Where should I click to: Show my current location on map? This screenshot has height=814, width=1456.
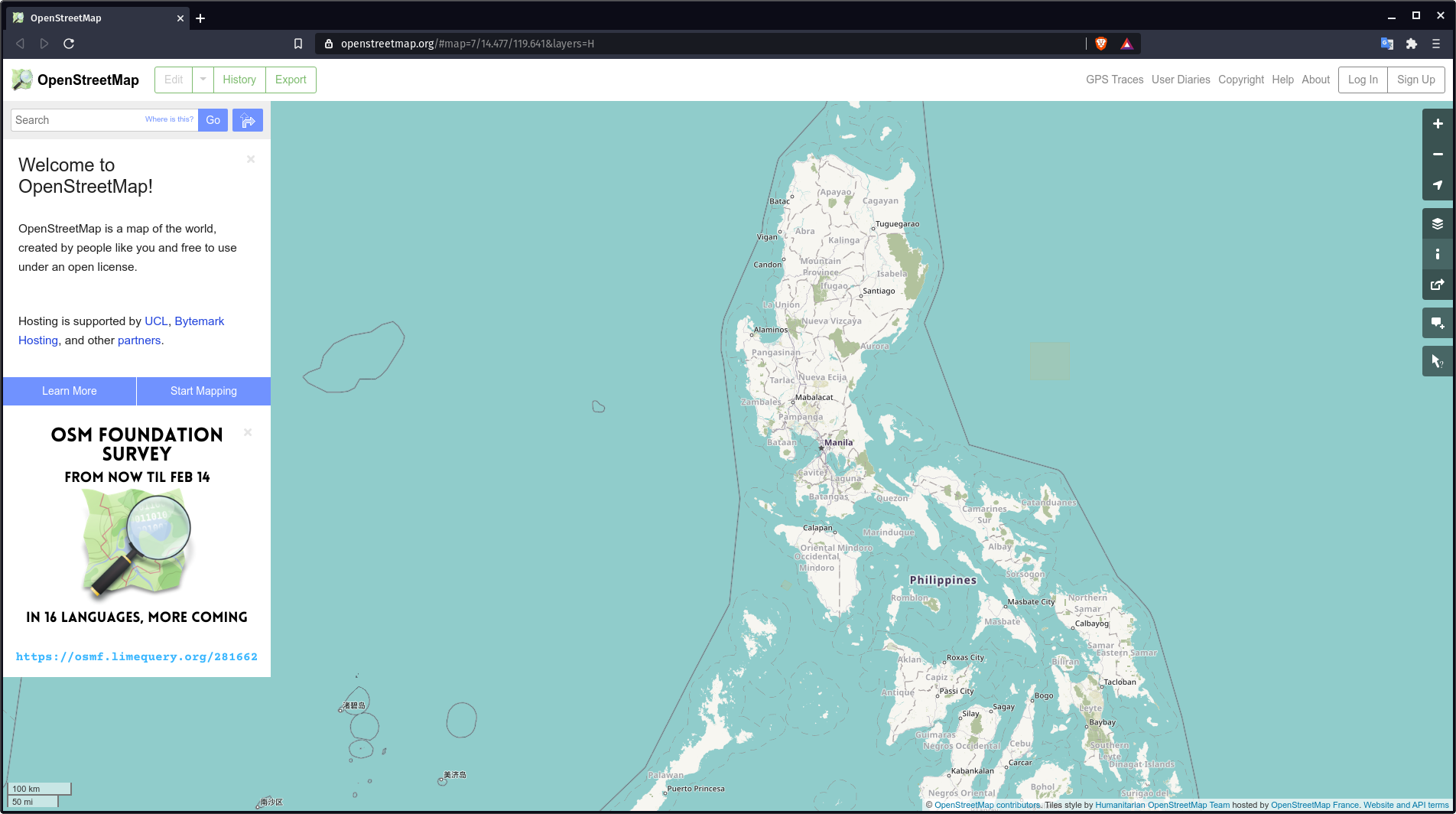point(1438,185)
